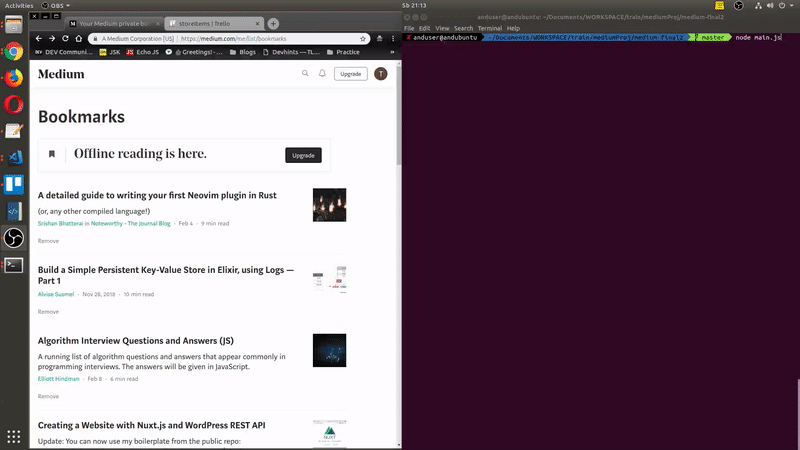800x450 pixels.
Task: Show more bookmarks bar items
Action: click(392, 52)
